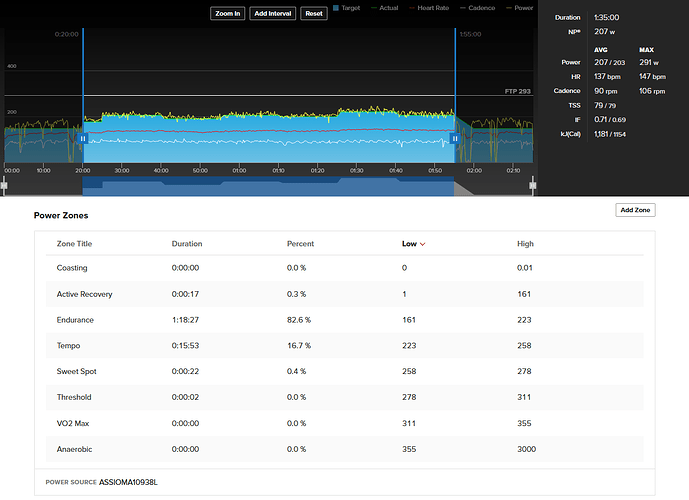Click the left selection handle at 20:00

coord(83,139)
